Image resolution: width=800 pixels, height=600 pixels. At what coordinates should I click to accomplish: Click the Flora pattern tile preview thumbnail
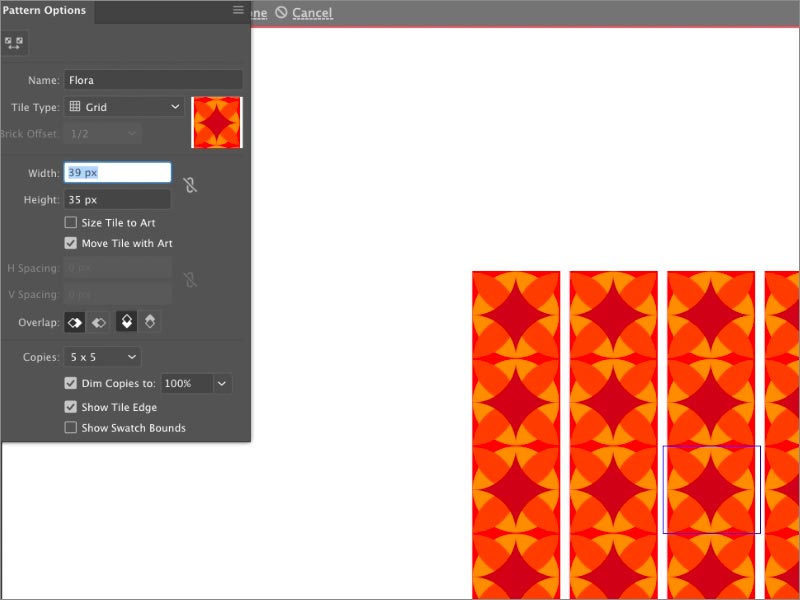(217, 122)
